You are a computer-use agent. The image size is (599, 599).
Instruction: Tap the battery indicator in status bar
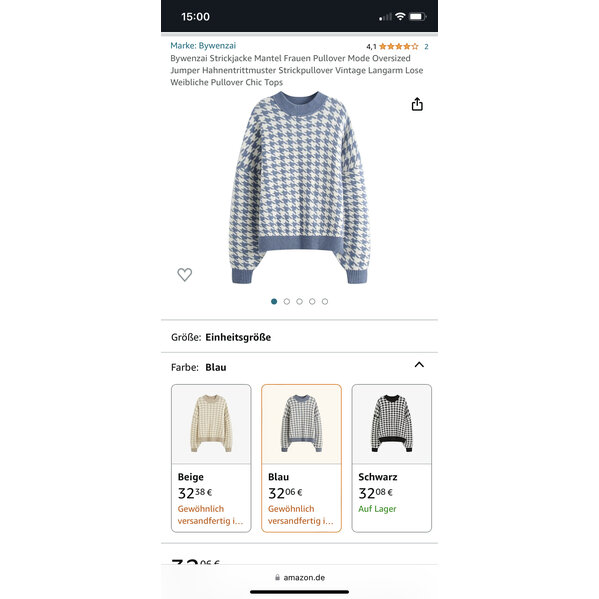tap(418, 16)
